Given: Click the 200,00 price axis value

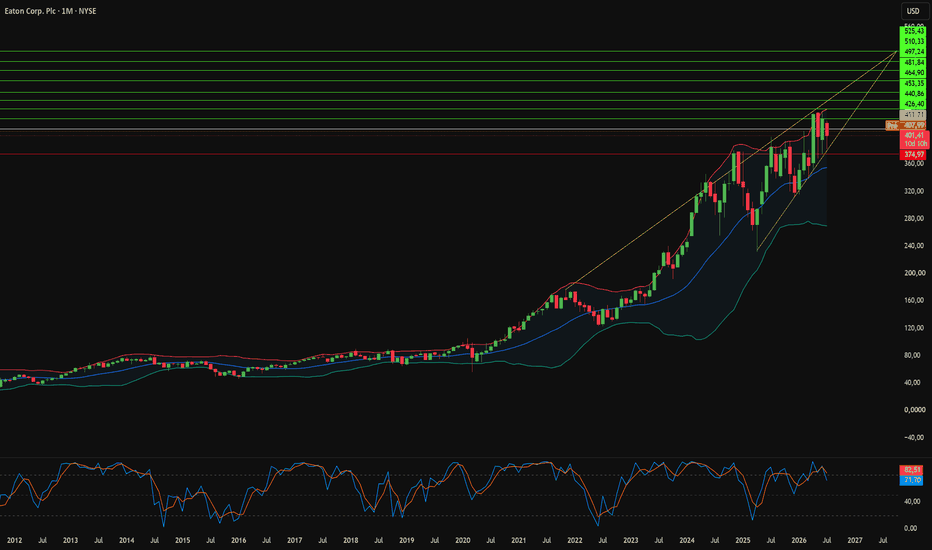Looking at the screenshot, I should tap(914, 273).
